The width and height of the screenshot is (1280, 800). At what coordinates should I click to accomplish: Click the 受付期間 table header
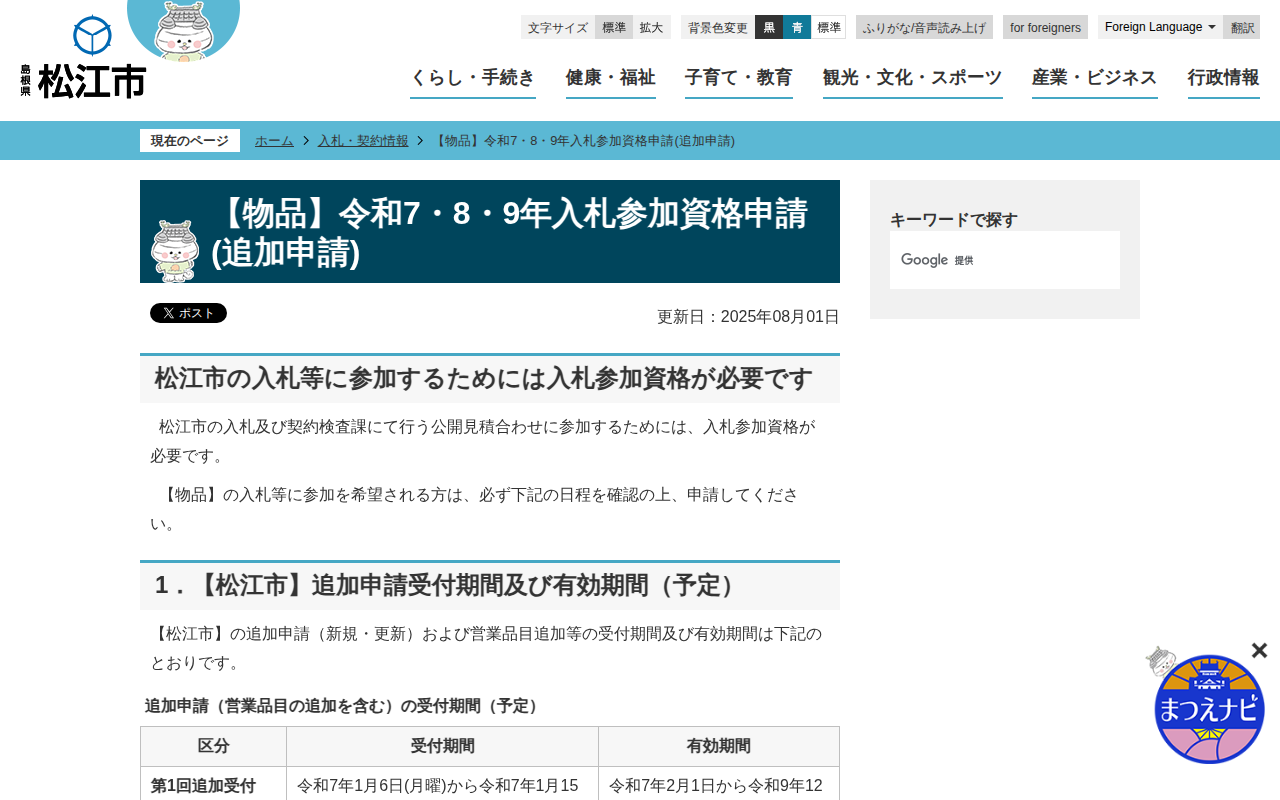click(443, 746)
